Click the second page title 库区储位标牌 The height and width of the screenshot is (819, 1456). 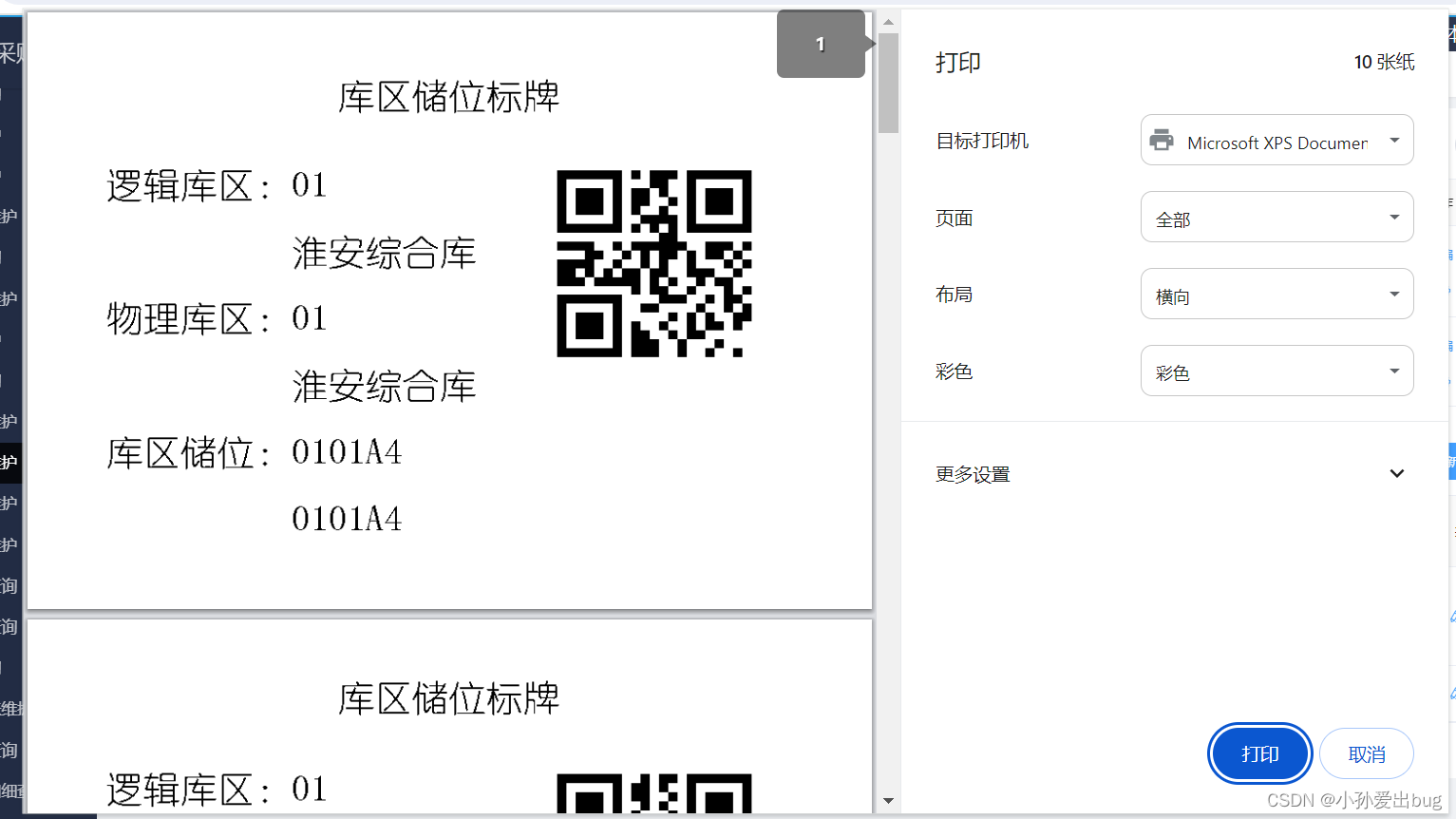point(449,698)
